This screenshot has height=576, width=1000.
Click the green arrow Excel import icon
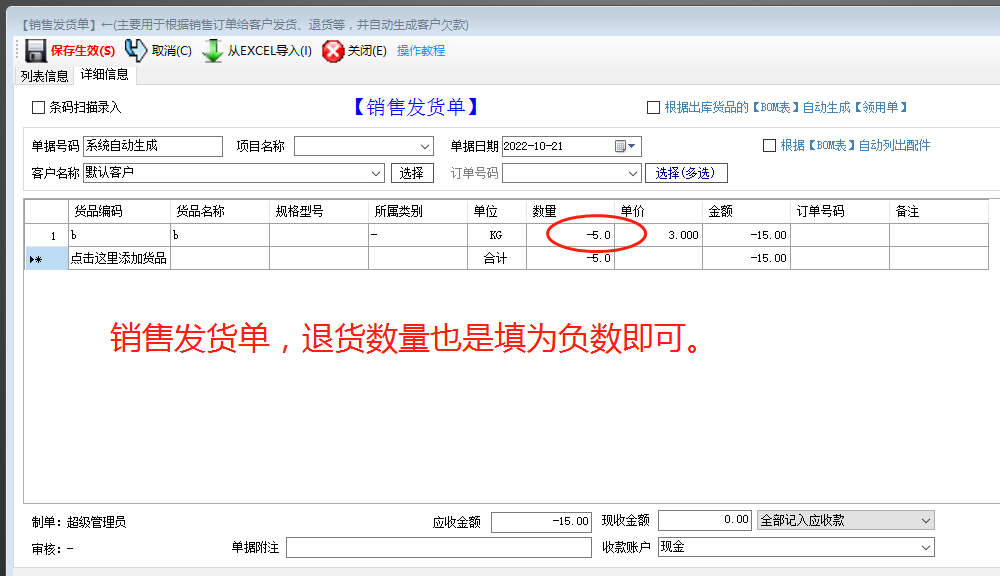213,50
